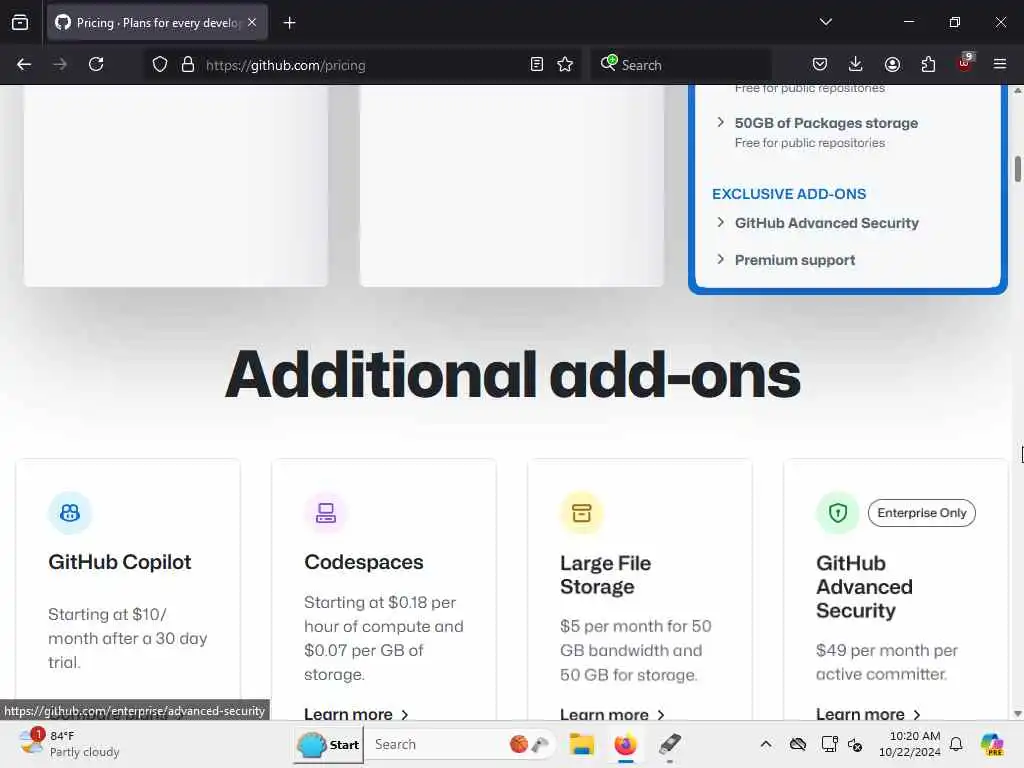Click the browser Search box
Image resolution: width=1024 pixels, height=768 pixels.
pyautogui.click(x=680, y=65)
